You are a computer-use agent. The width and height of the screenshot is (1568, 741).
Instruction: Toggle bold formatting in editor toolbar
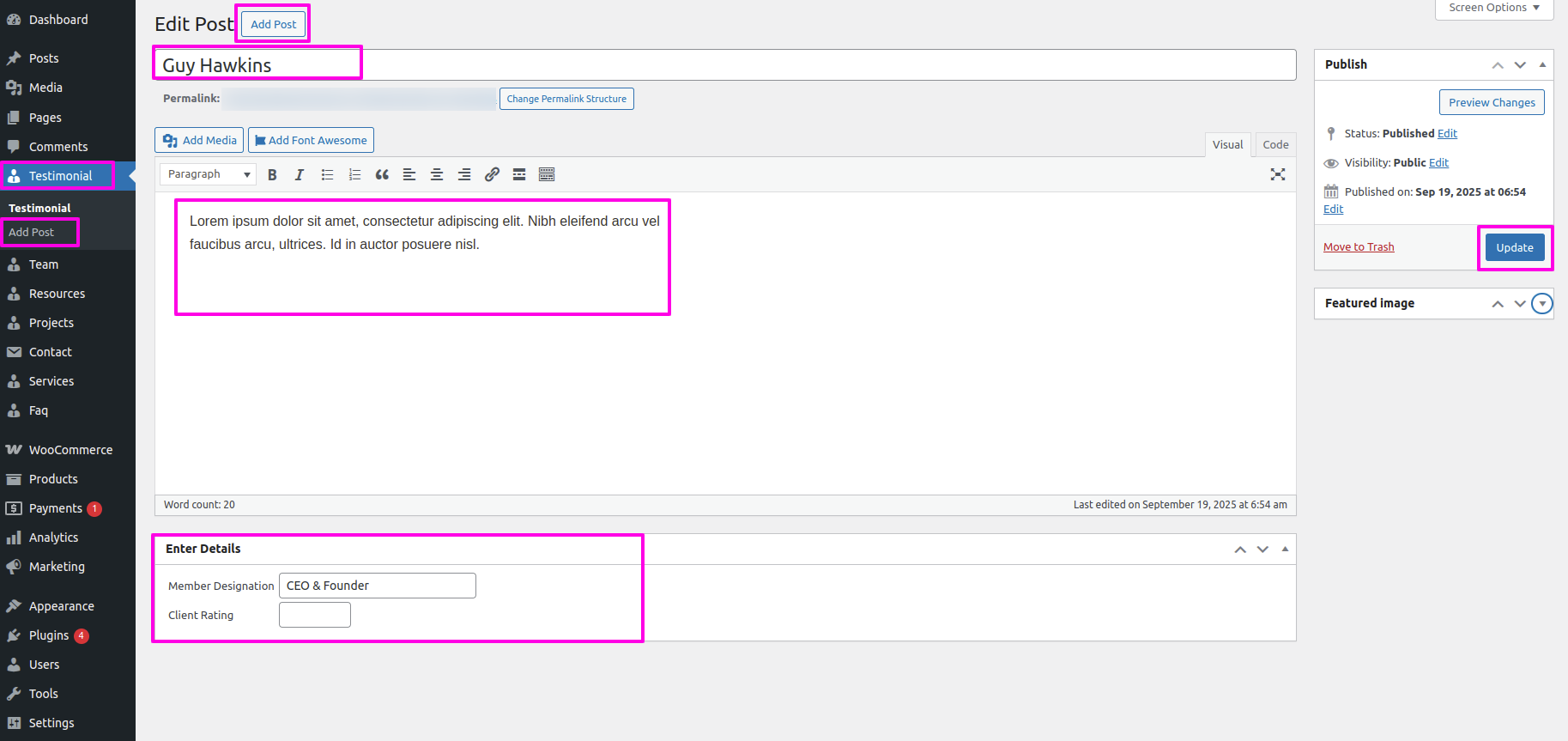point(272,175)
